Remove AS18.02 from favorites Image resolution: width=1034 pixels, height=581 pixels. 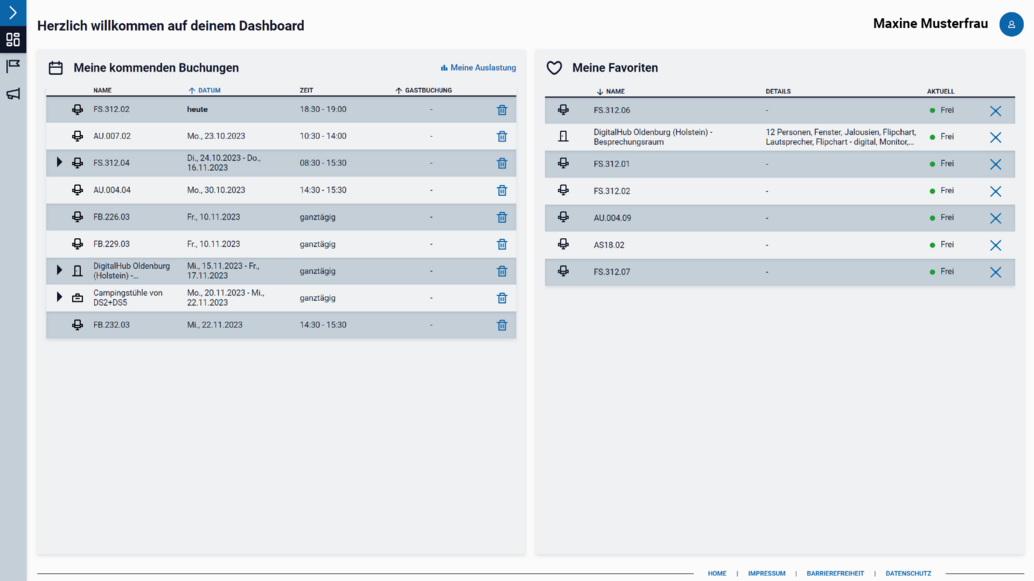pyautogui.click(x=996, y=245)
